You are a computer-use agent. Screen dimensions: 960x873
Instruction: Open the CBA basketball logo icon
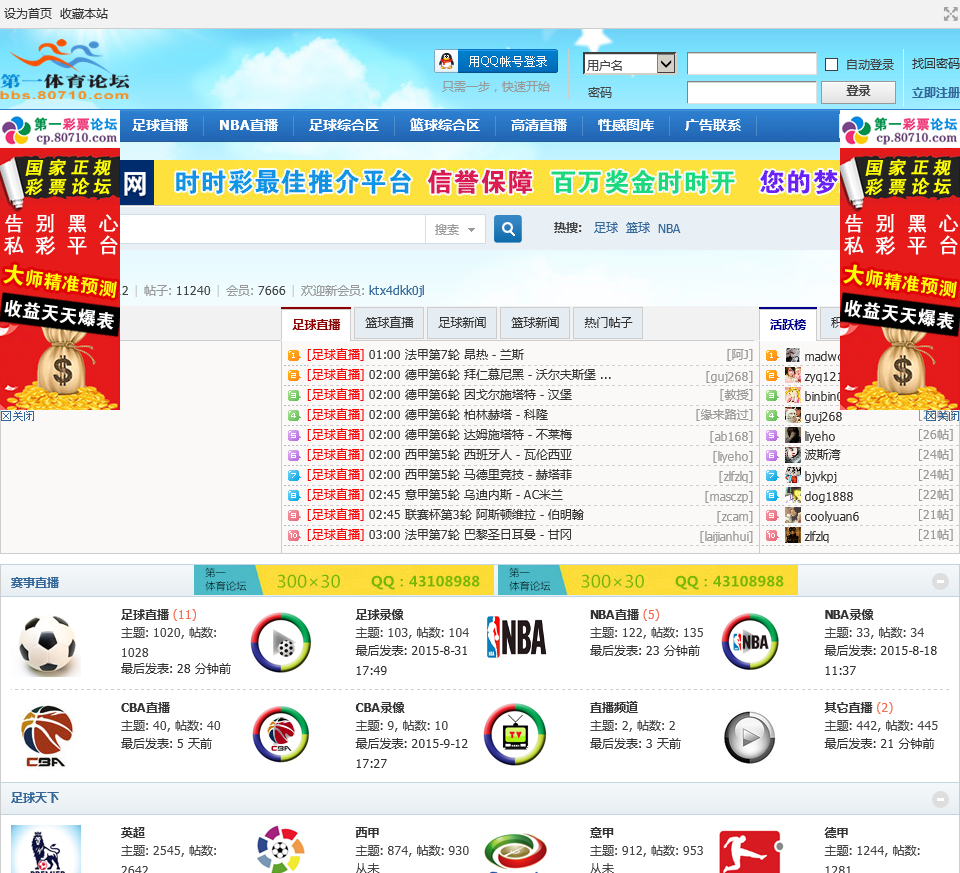coord(47,736)
